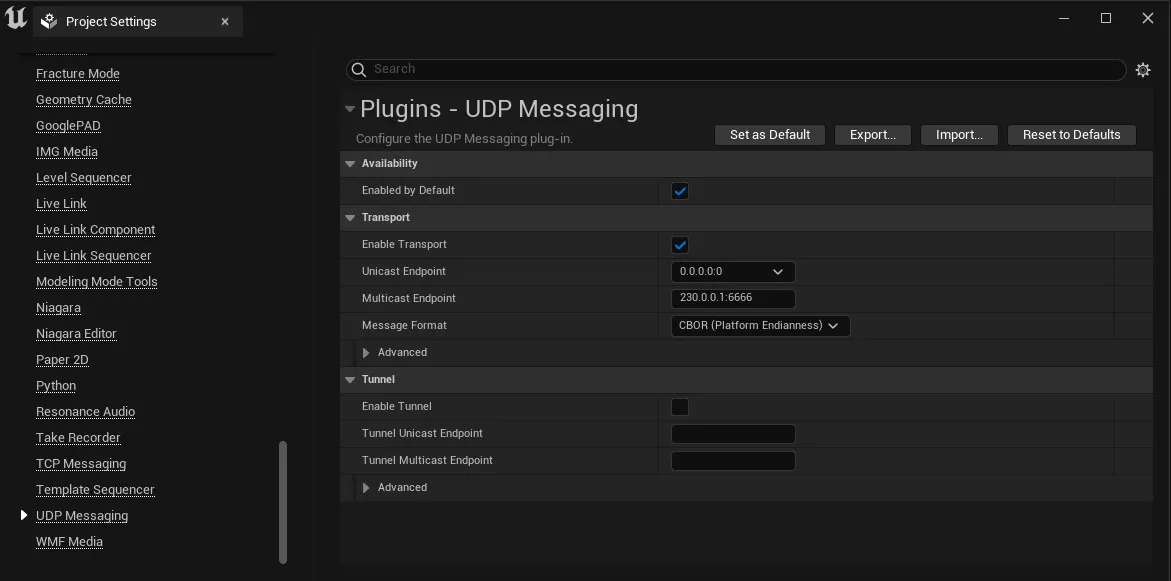Collapse the Tunnel section
1171x581 pixels.
350,379
